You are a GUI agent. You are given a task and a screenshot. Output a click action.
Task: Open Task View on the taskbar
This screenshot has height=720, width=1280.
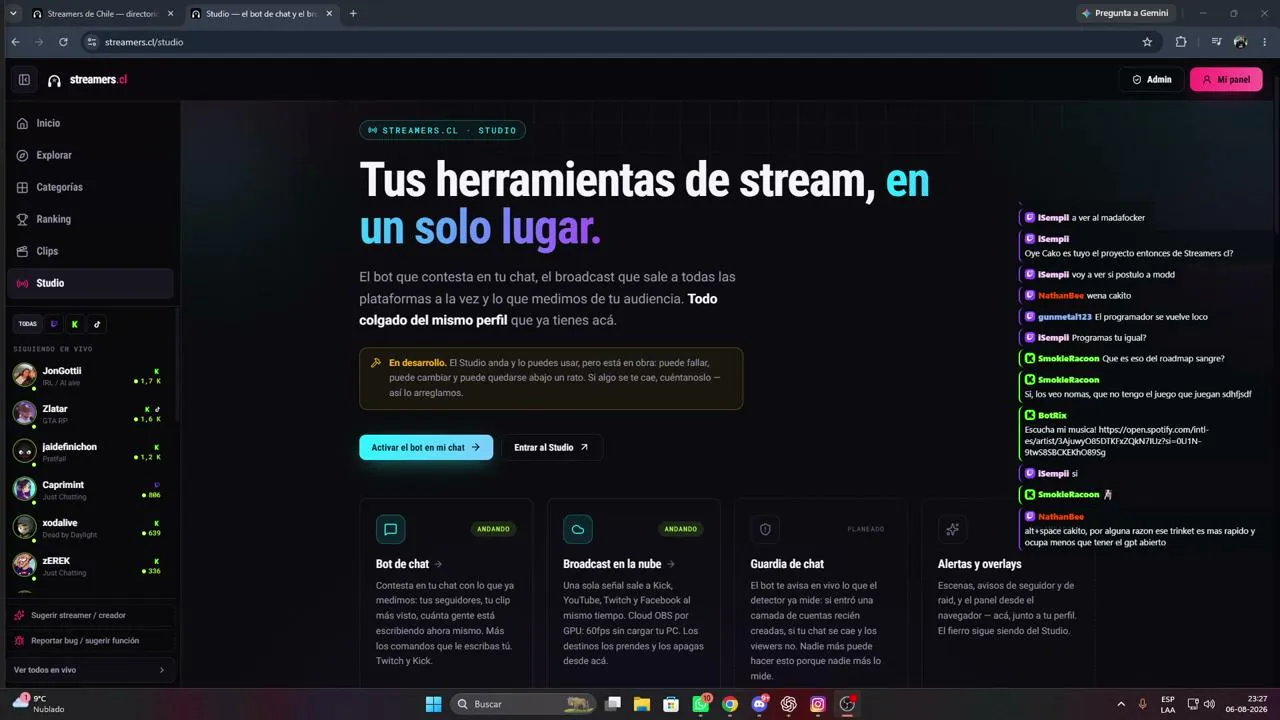[613, 704]
